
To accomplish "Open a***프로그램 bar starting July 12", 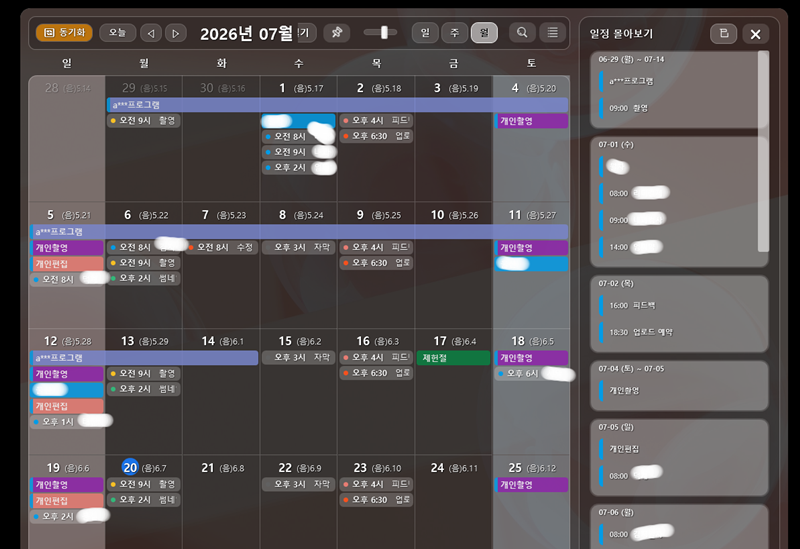I will (144, 358).
